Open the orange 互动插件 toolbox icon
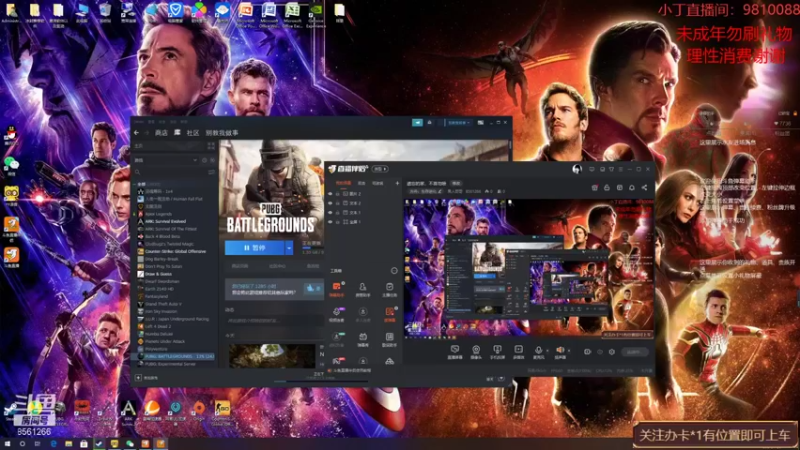Viewport: 800px width, 450px height. coord(390,313)
